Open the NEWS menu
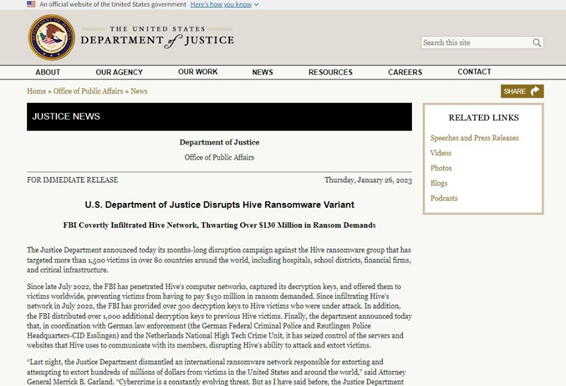The width and height of the screenshot is (566, 386). [x=262, y=72]
